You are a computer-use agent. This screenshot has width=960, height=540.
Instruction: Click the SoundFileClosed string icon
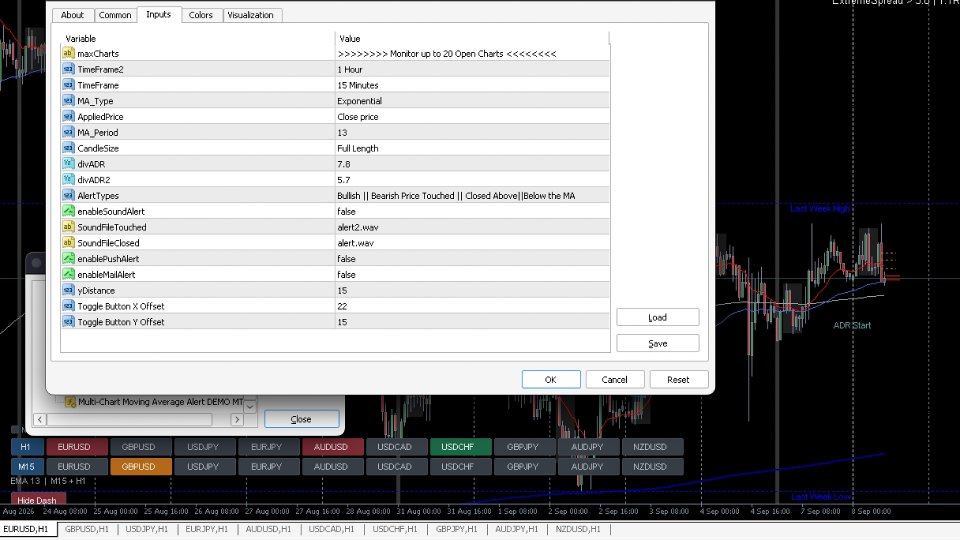(x=68, y=242)
